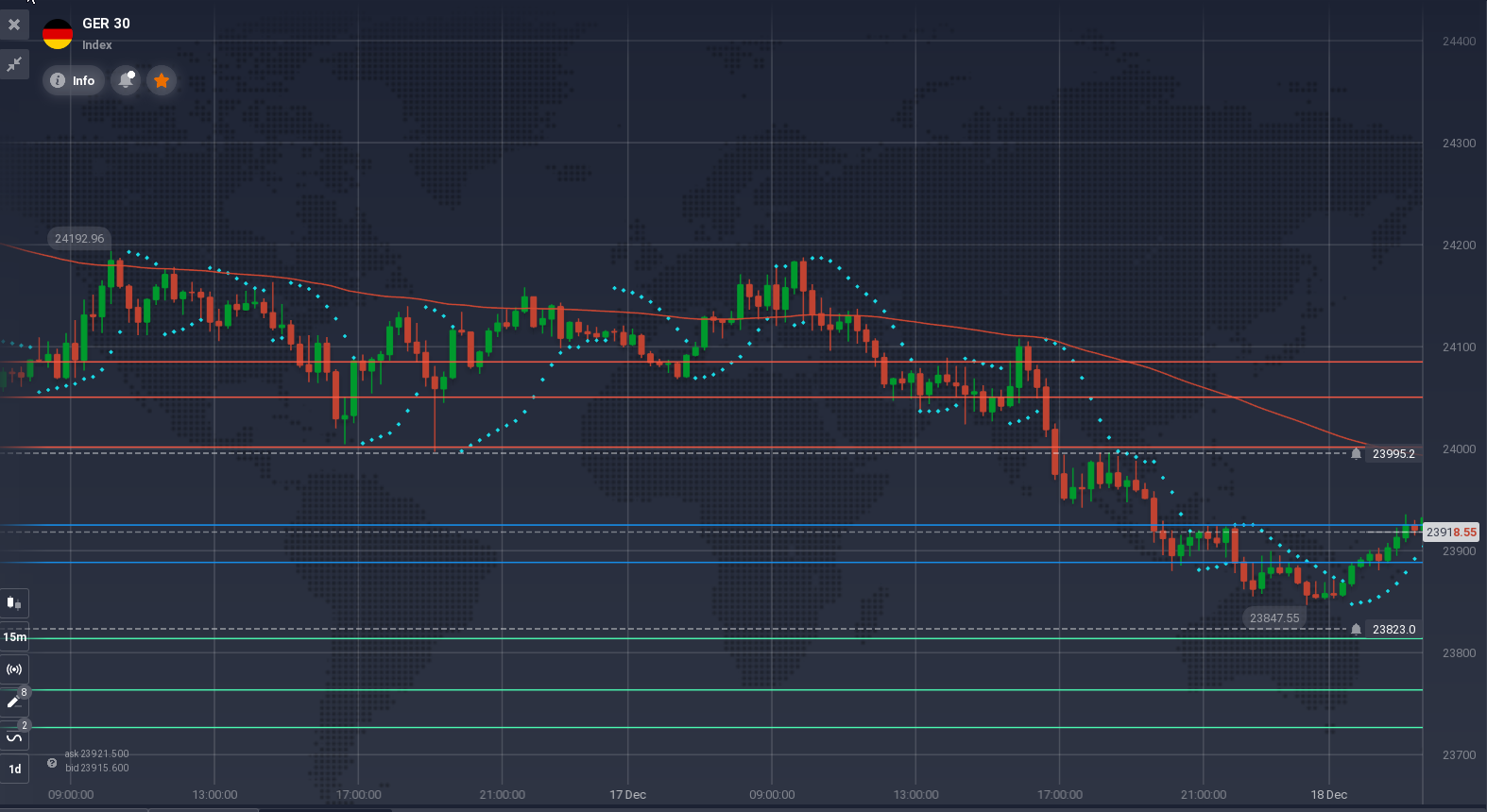Screen dimensions: 1487x812
Task: Open the drawing tools pencil icon
Action: [14, 702]
